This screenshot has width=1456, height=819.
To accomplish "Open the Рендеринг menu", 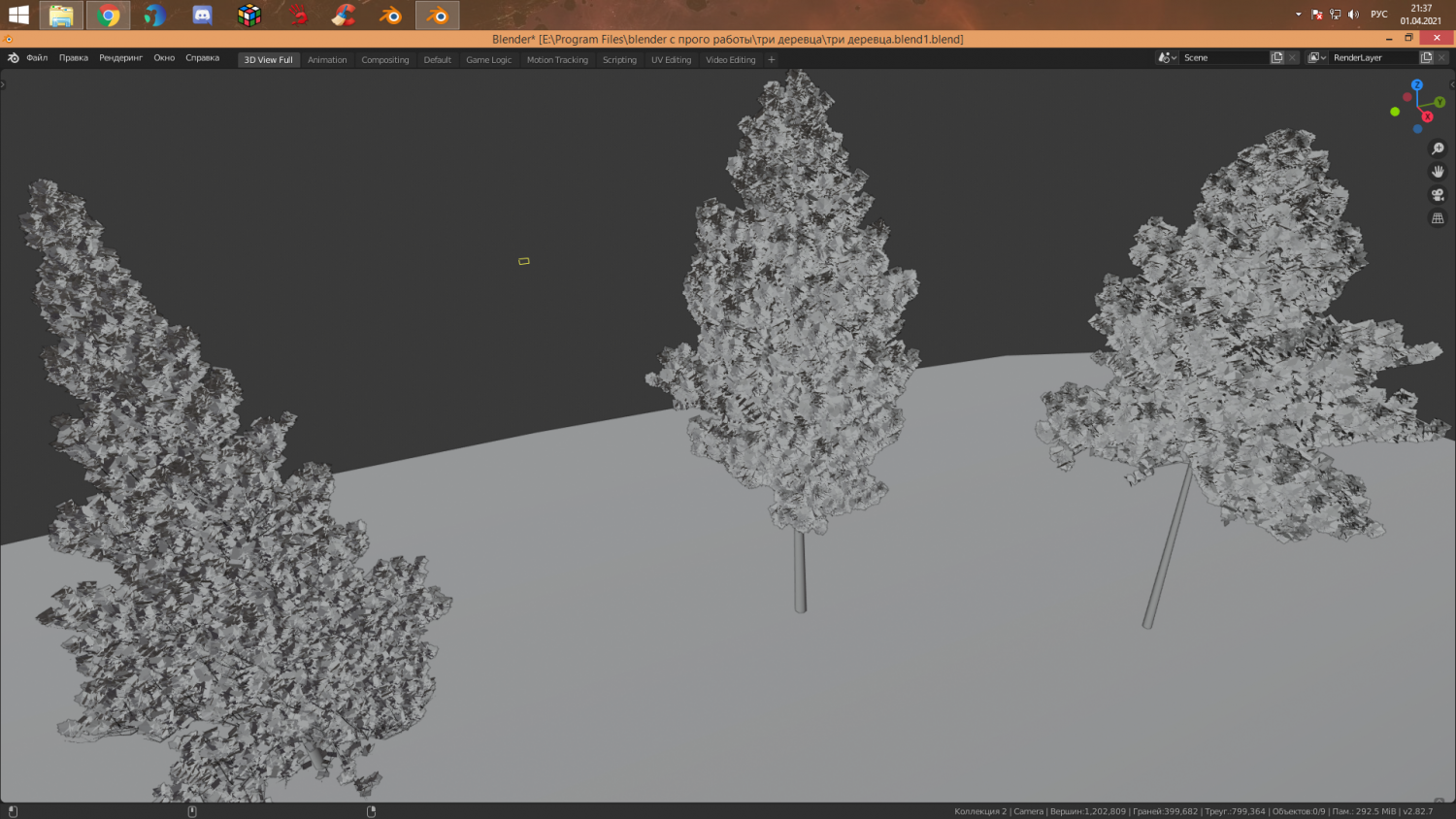I will [118, 57].
